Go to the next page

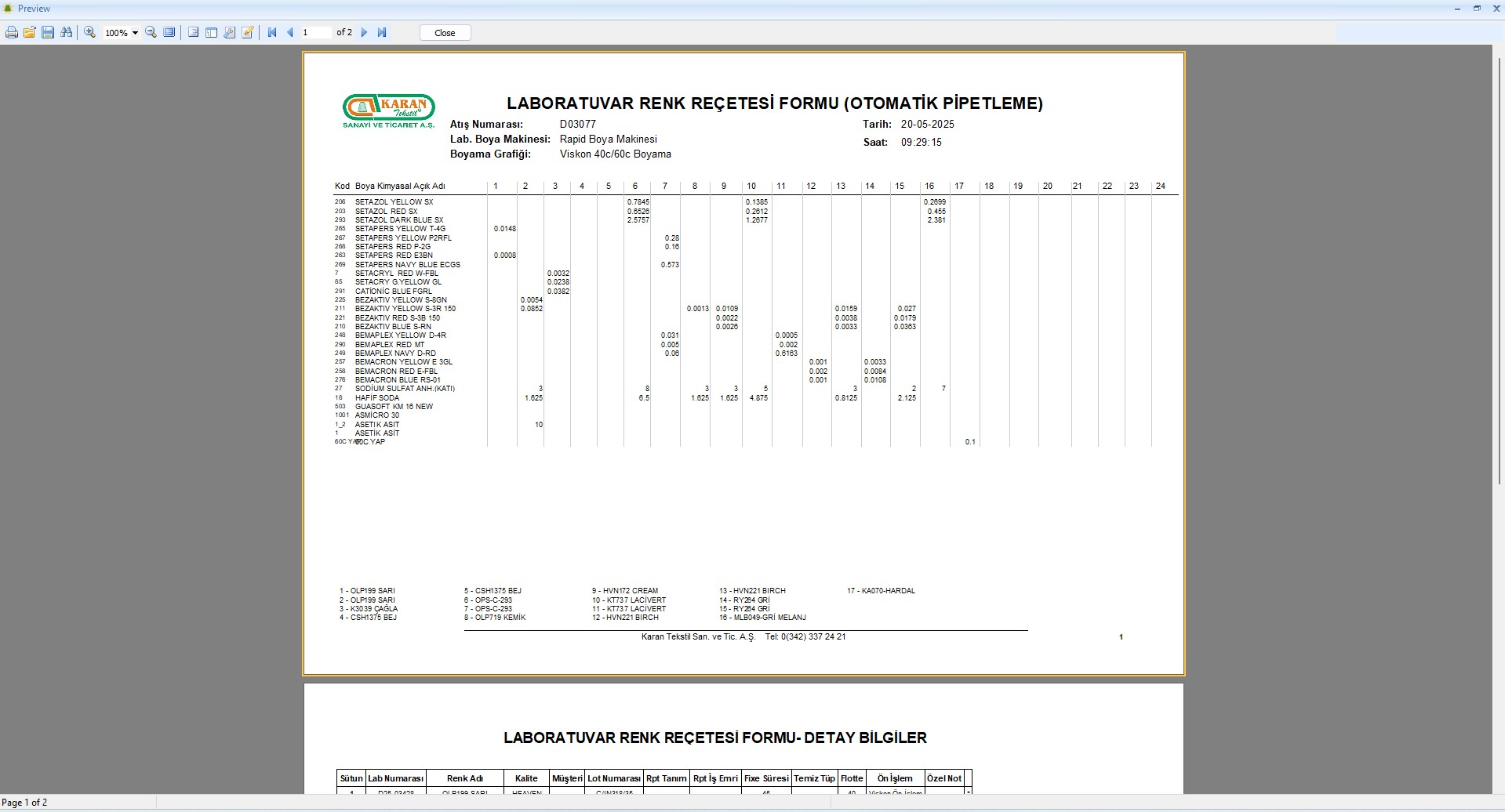pos(364,33)
